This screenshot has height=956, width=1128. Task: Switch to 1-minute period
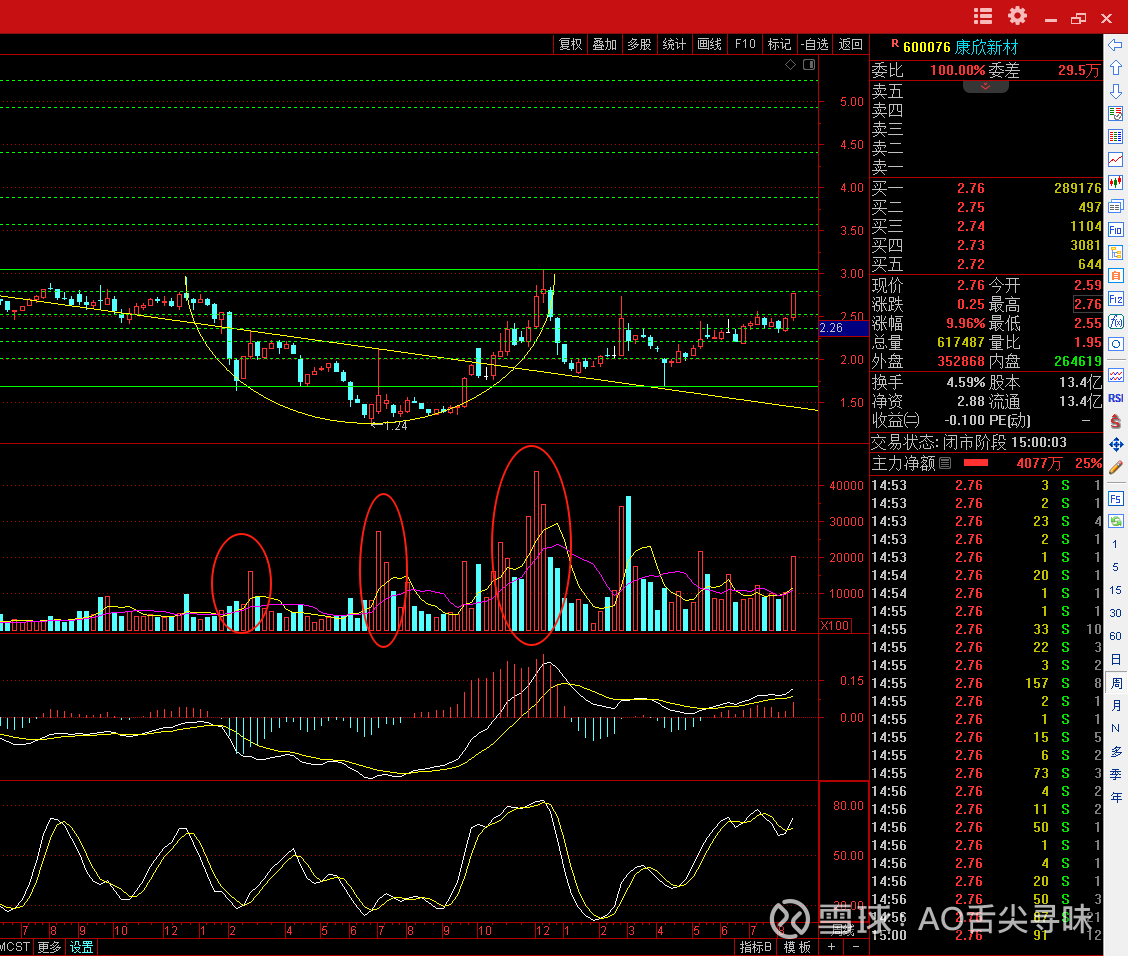(1115, 545)
